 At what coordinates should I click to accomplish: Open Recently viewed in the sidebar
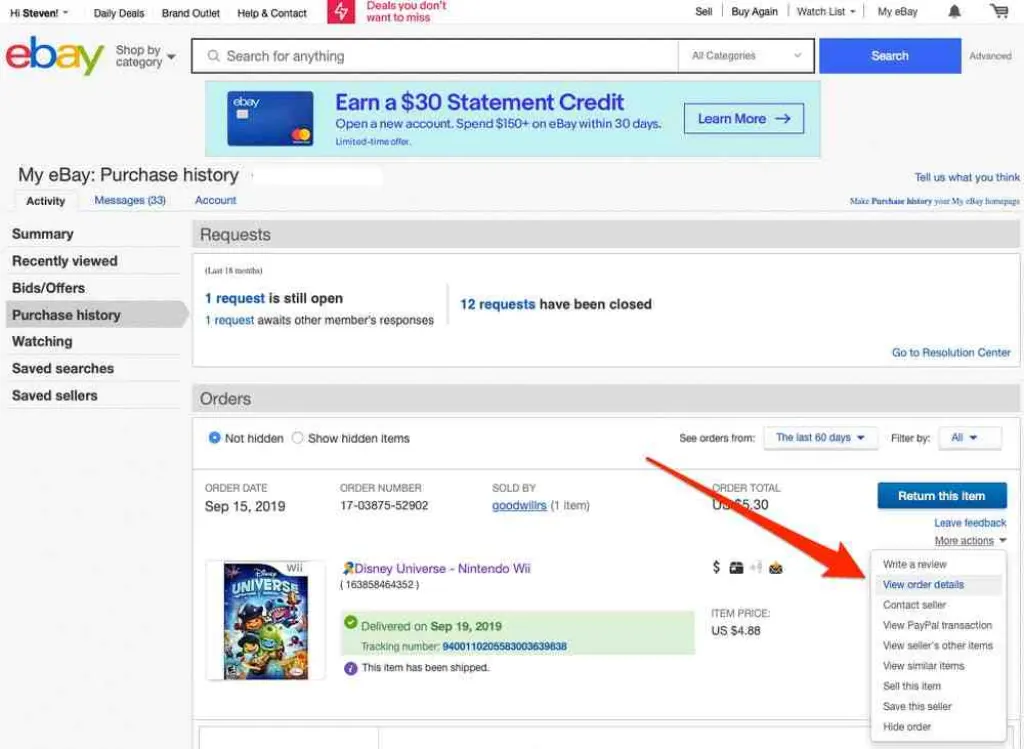click(x=65, y=261)
